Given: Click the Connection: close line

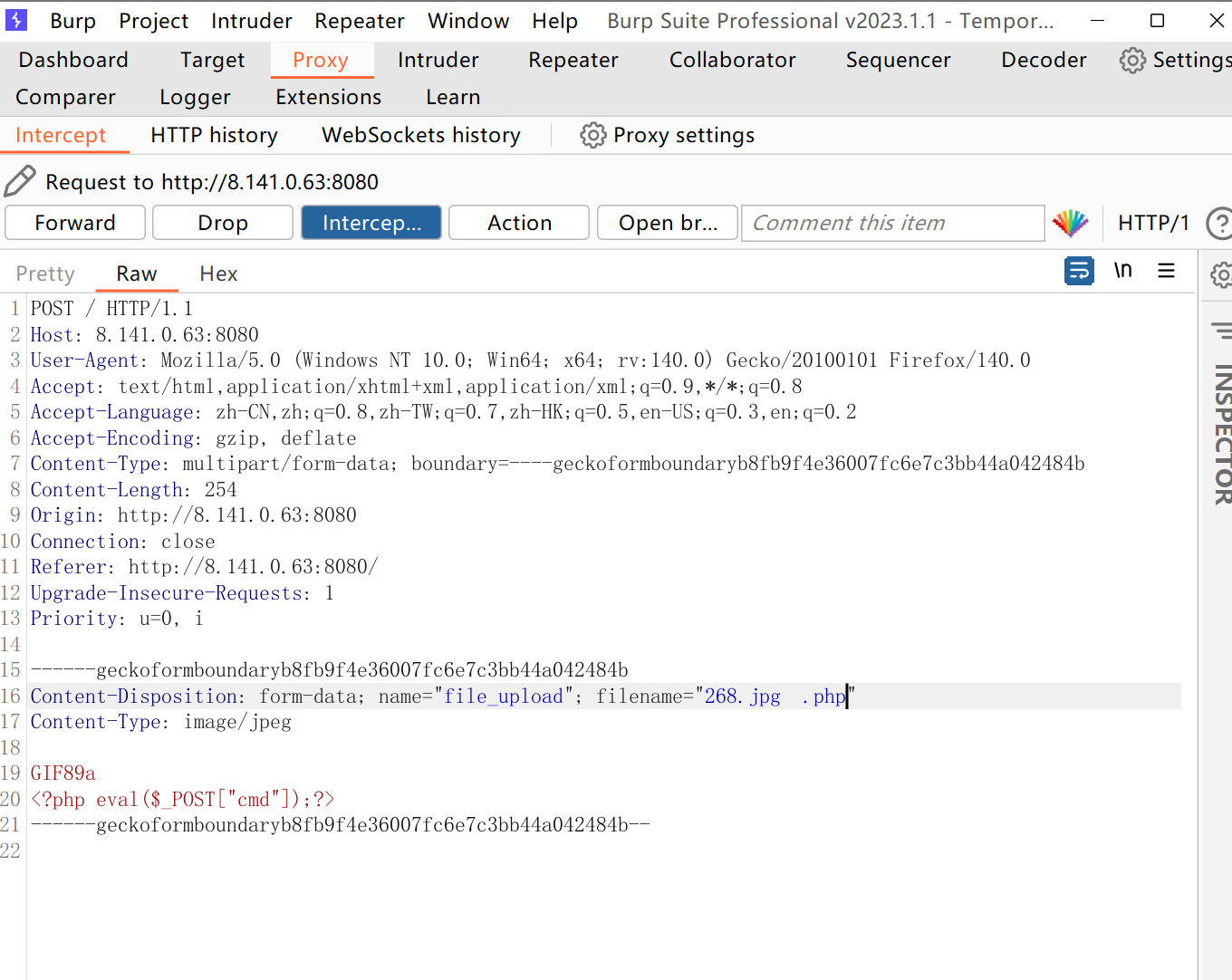Looking at the screenshot, I should click(x=123, y=542).
